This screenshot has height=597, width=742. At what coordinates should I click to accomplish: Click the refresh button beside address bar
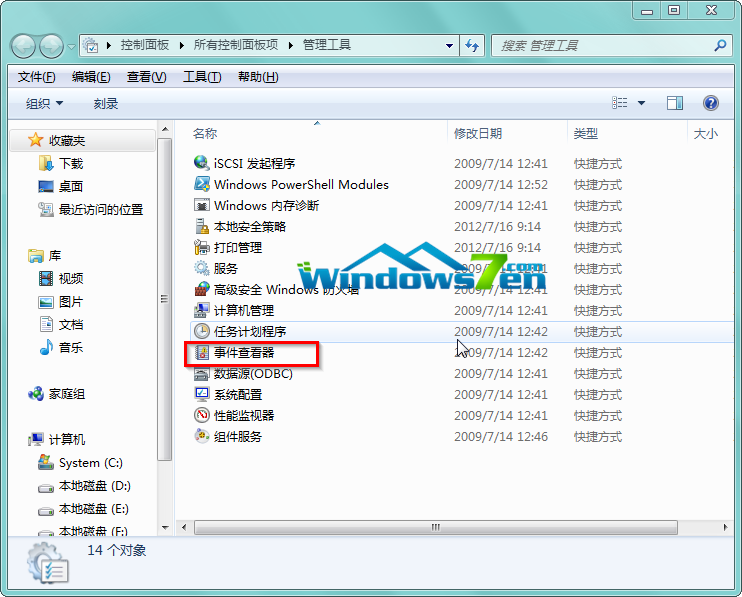pyautogui.click(x=473, y=45)
